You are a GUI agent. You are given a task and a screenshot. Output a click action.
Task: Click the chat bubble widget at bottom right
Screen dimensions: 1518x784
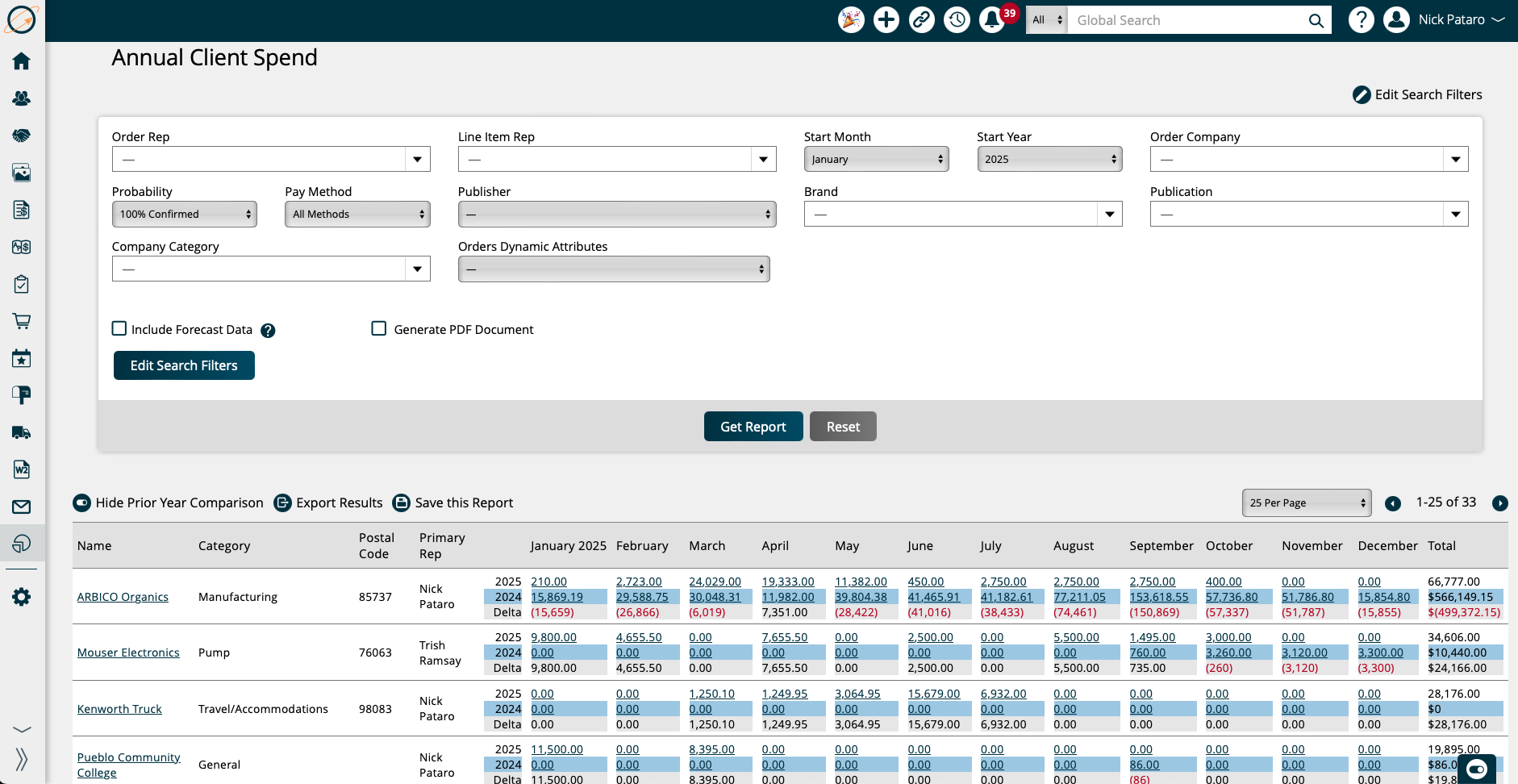pos(1477,769)
